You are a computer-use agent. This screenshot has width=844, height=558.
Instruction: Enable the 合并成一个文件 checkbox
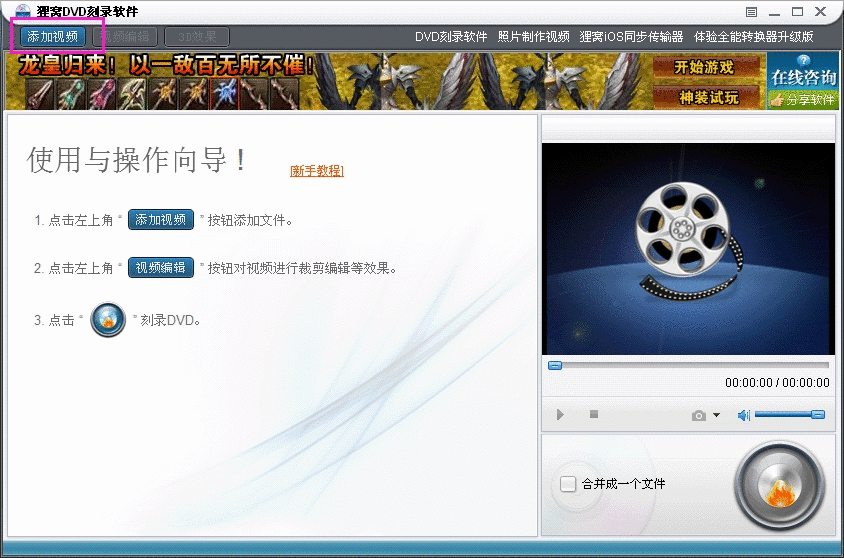click(x=568, y=484)
